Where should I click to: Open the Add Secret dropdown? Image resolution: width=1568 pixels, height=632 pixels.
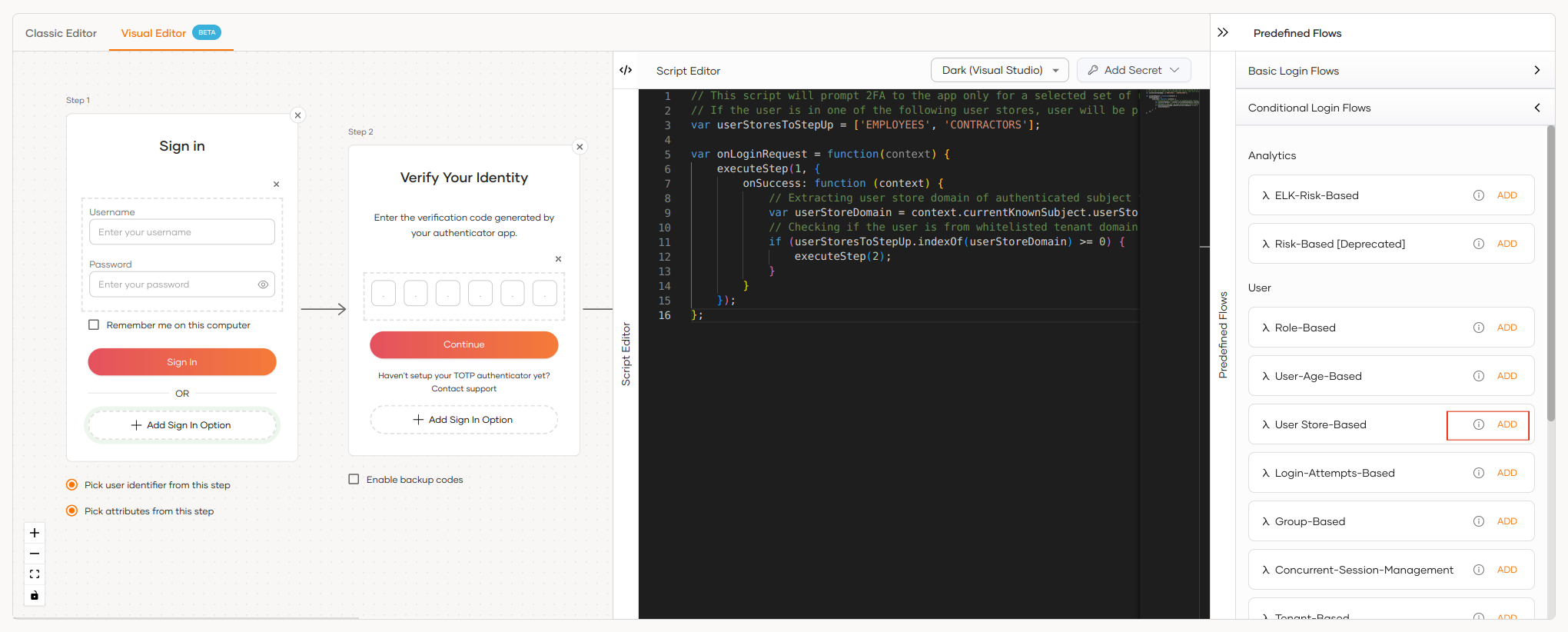(1134, 70)
